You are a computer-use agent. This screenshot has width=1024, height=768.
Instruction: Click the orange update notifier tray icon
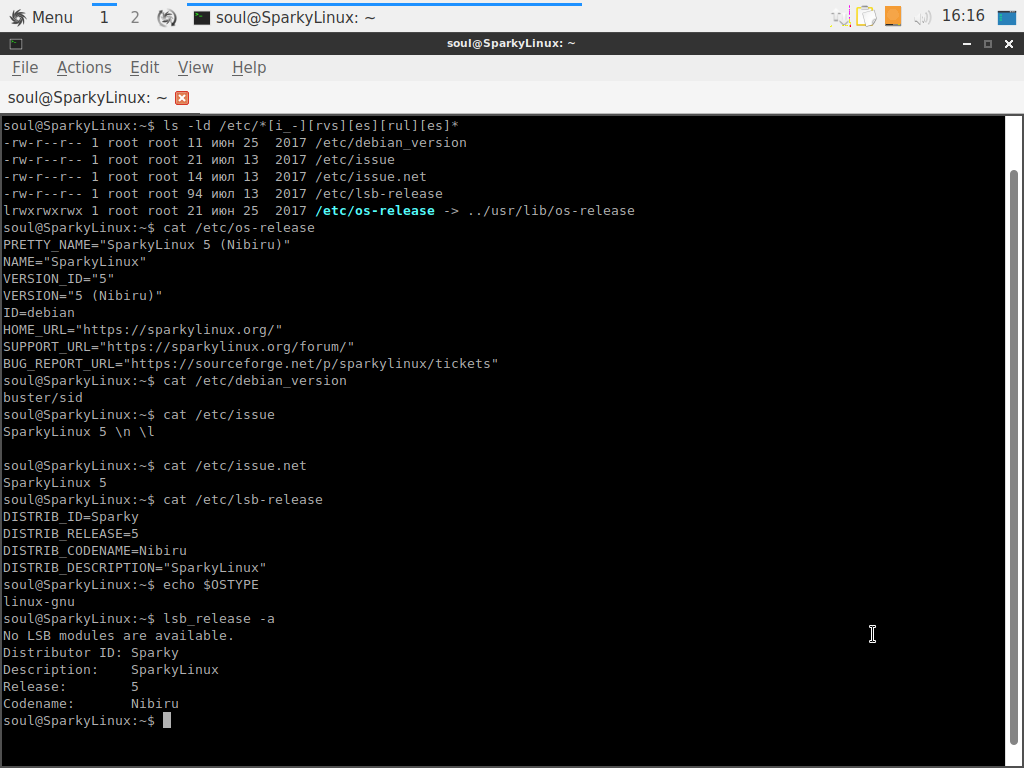pos(893,16)
